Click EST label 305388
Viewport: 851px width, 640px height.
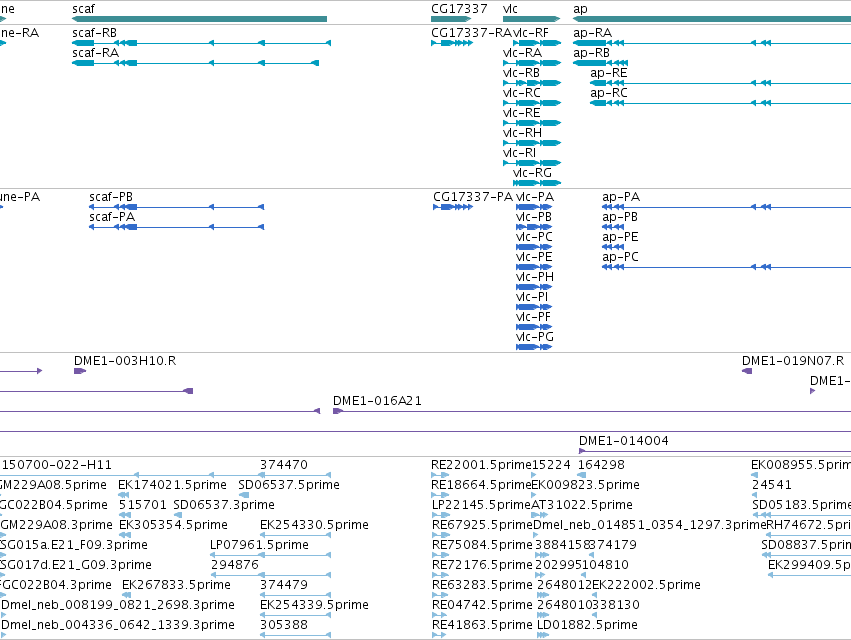click(284, 625)
